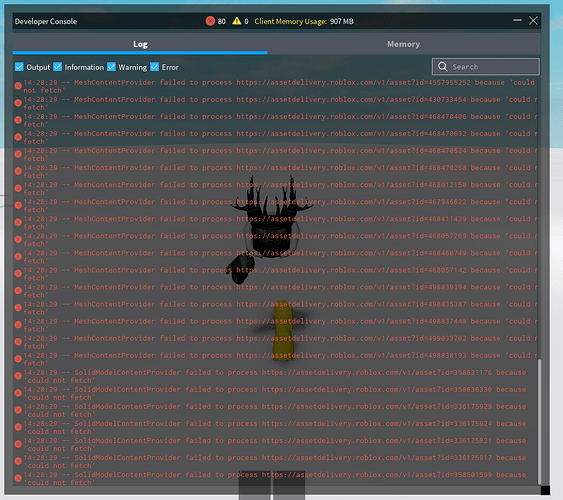Click the 80 errors count

click(222, 22)
